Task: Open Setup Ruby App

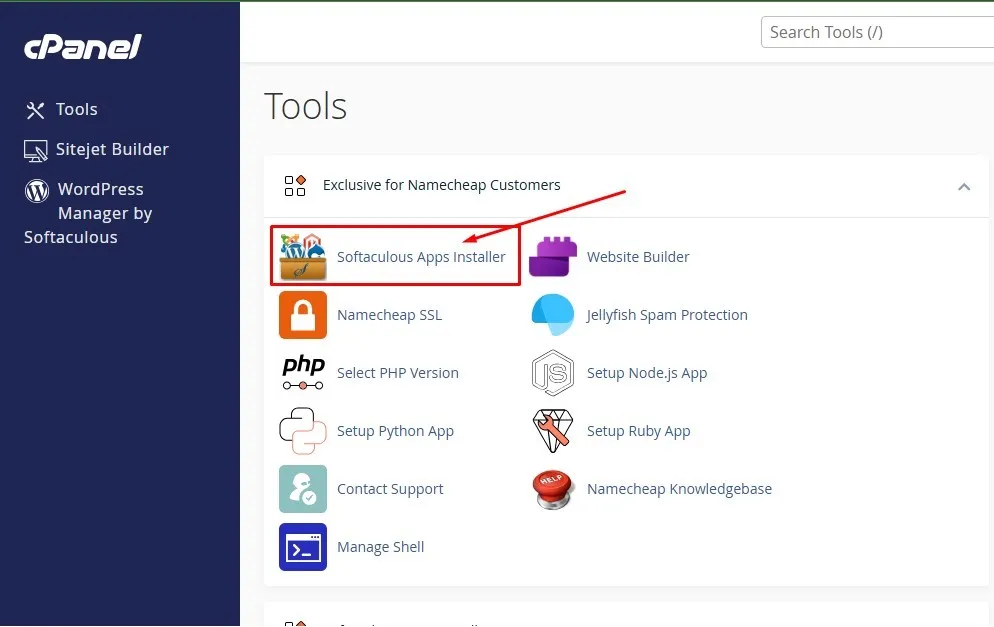Action: coord(639,431)
